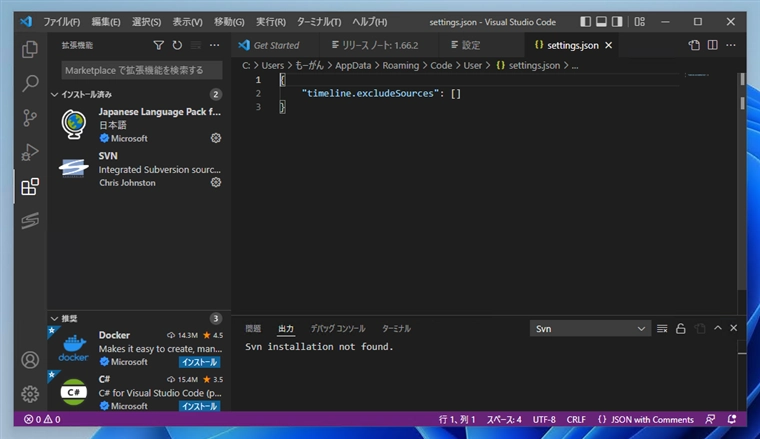Open the Run and Debug view

coord(30,152)
